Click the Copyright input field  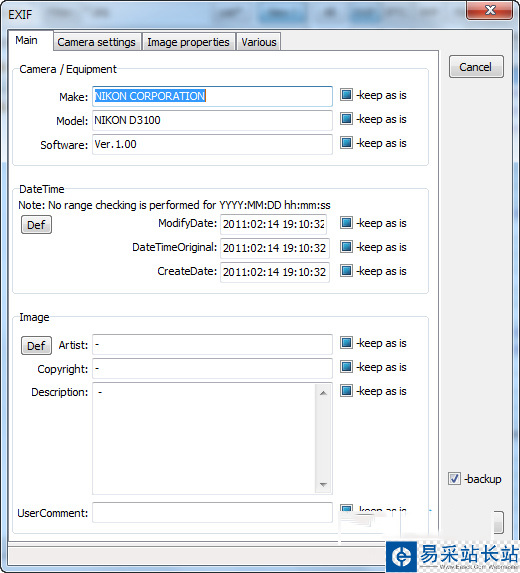click(212, 368)
